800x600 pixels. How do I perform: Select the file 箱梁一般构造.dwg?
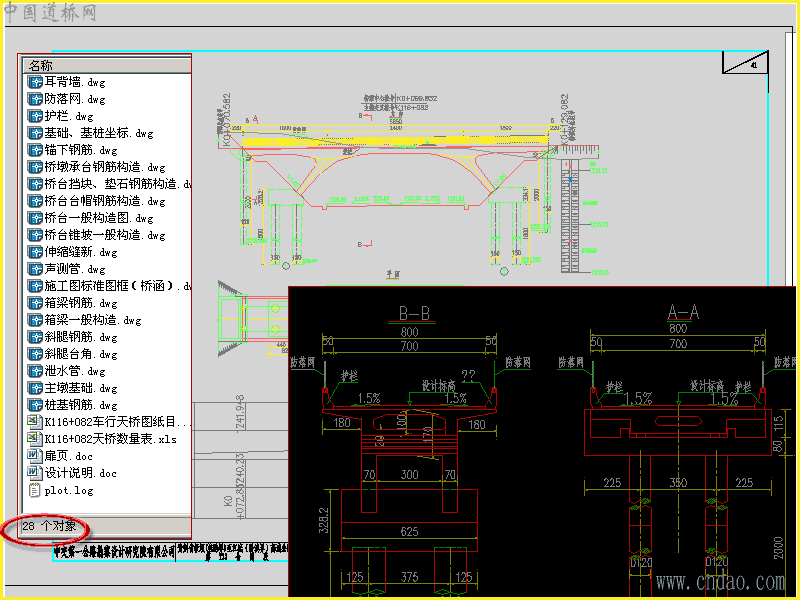pos(93,320)
